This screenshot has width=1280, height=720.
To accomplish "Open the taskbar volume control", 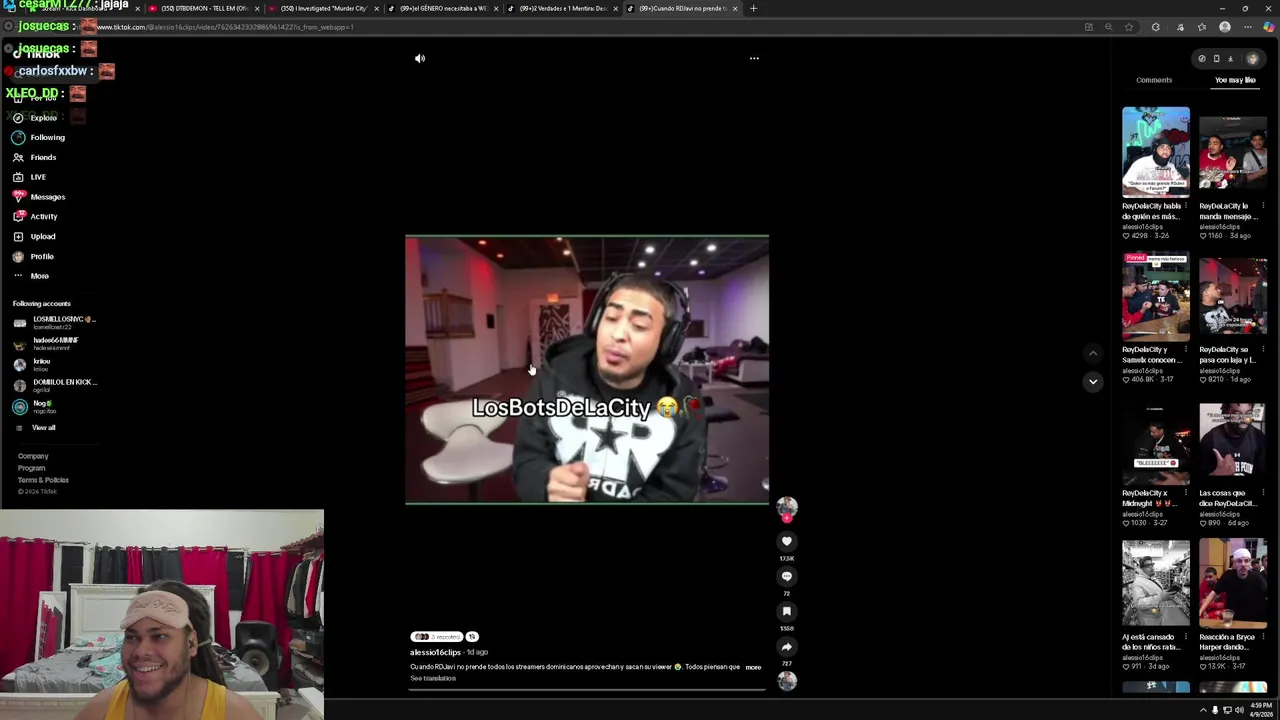I will point(1239,710).
